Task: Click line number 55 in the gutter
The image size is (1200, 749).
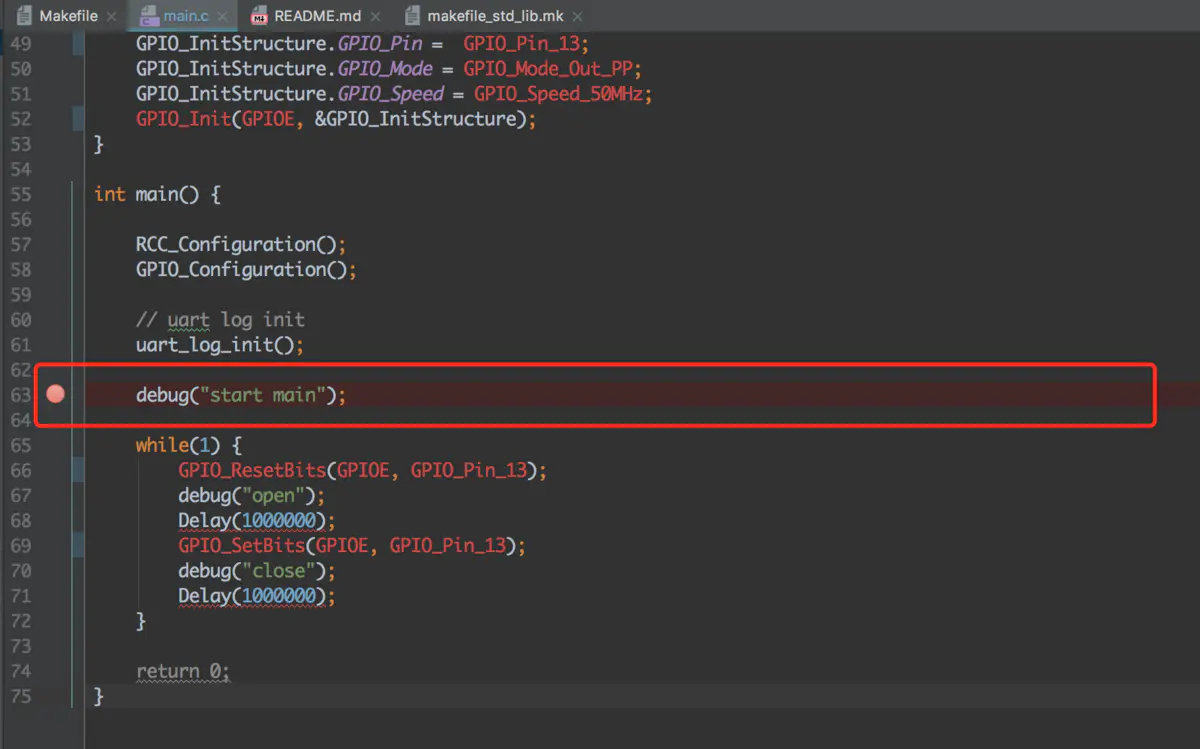Action: (x=20, y=194)
